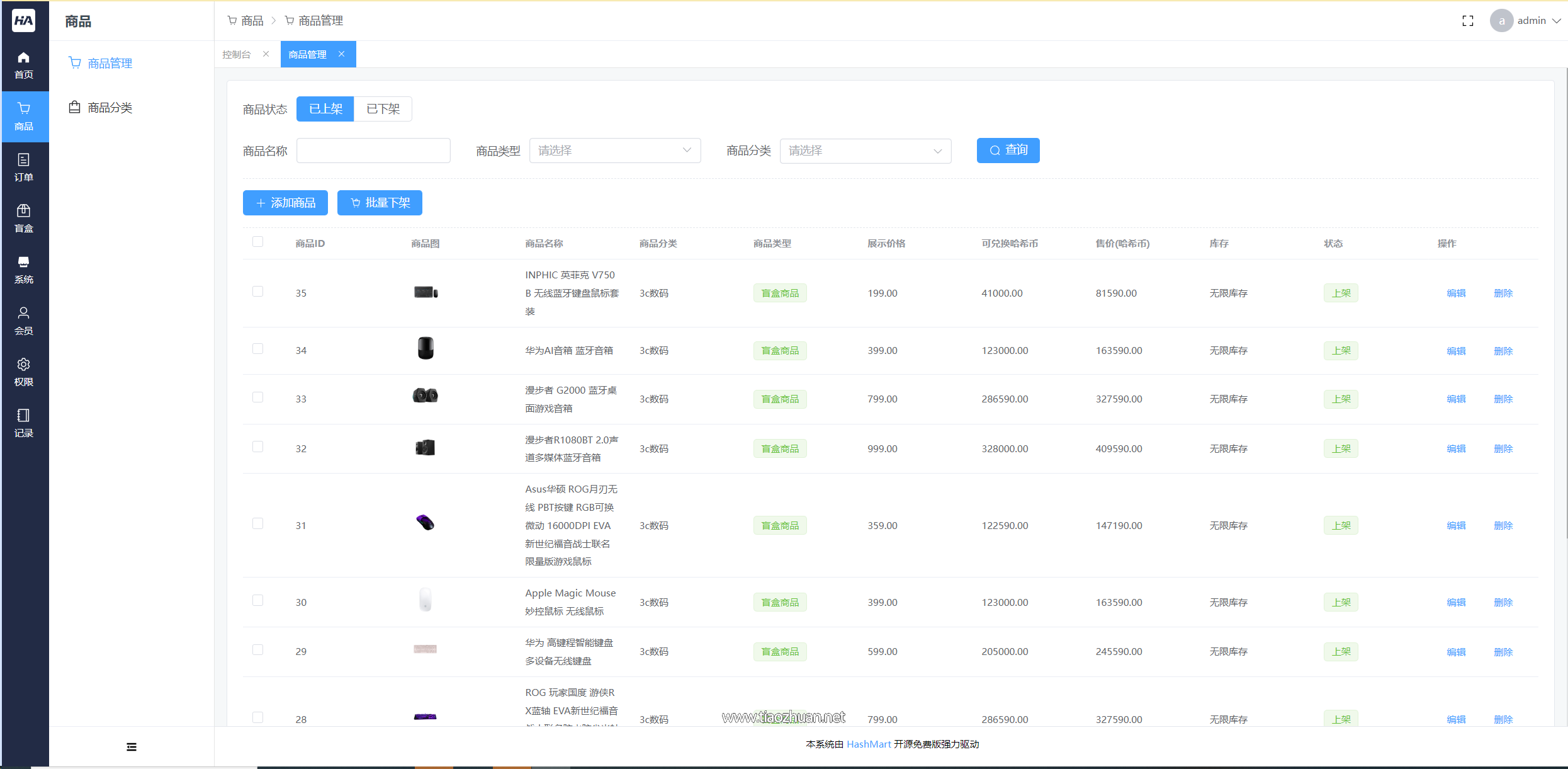Open the 记录 records sidebar icon
The image size is (1568, 769).
(x=24, y=423)
